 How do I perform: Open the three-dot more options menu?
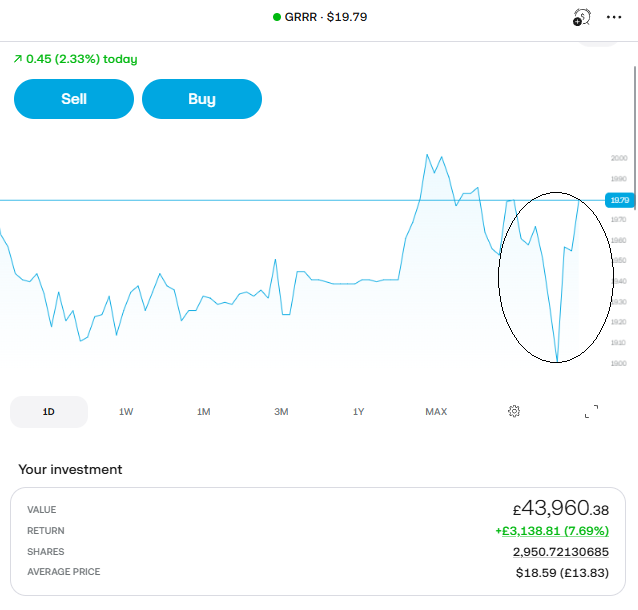(614, 17)
